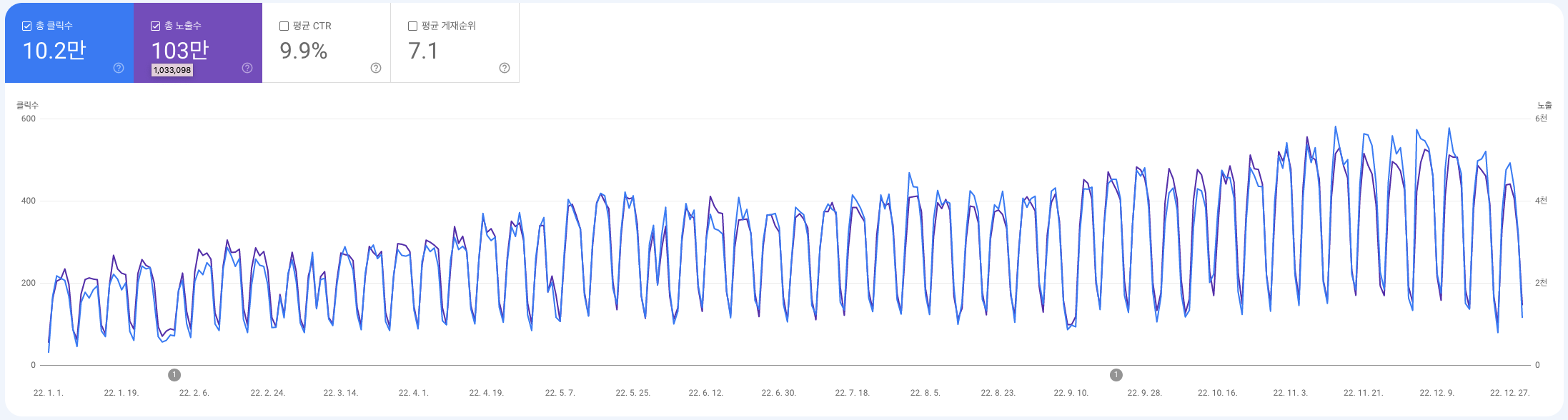Click help icon on 평균 게재순위 card
This screenshot has height=420, width=1568.
(x=505, y=68)
